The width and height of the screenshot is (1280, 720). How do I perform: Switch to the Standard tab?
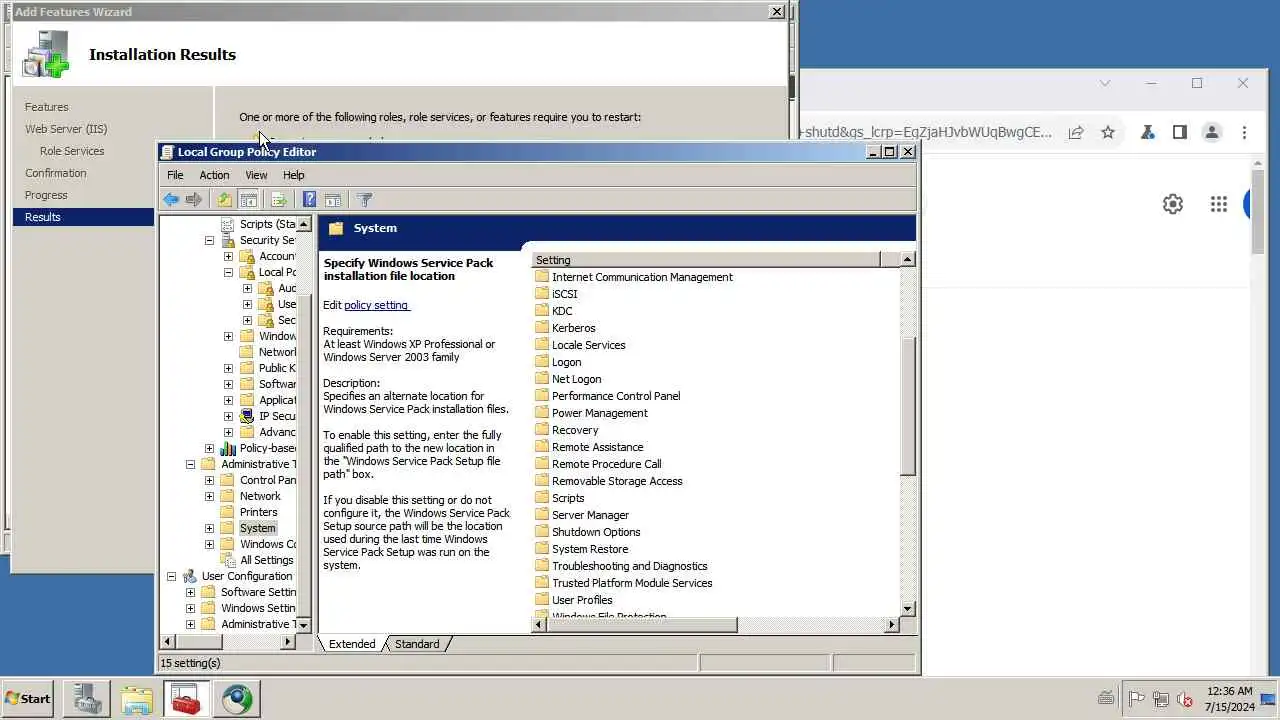pyautogui.click(x=417, y=644)
